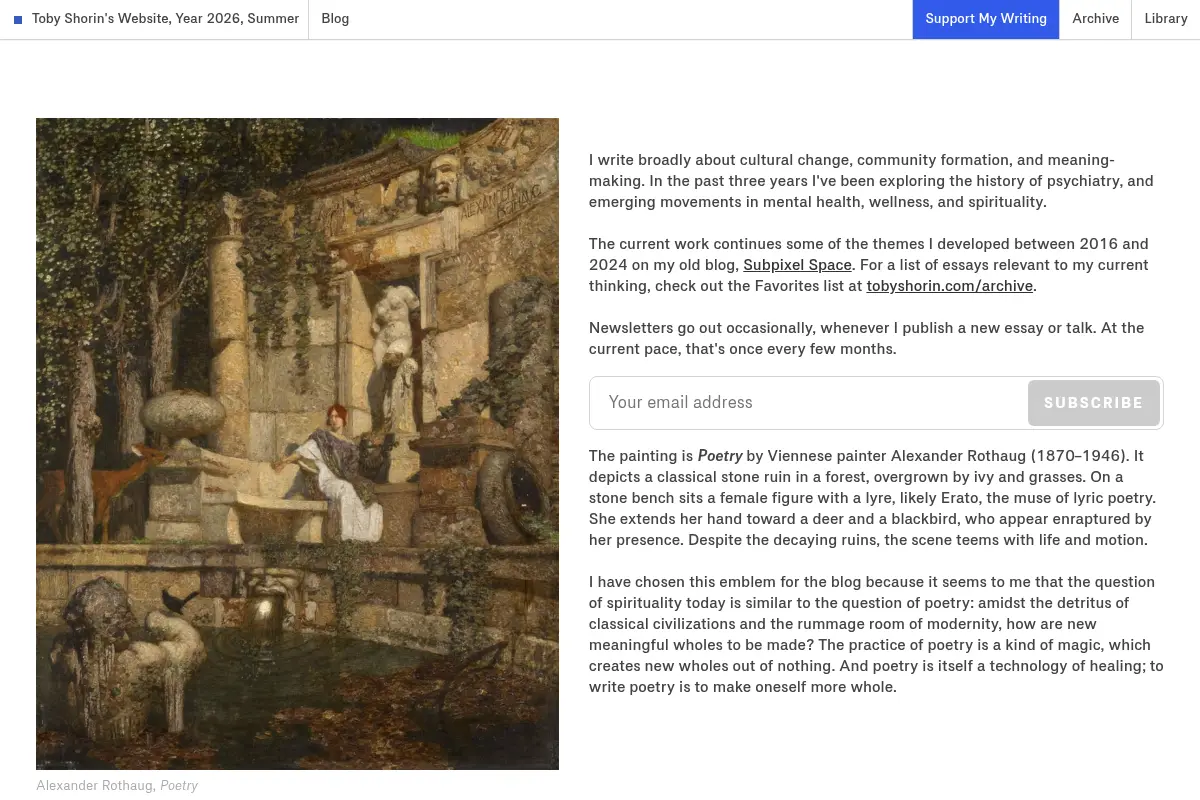1200x800 pixels.
Task: Open the Archive page from header
Action: (1095, 19)
